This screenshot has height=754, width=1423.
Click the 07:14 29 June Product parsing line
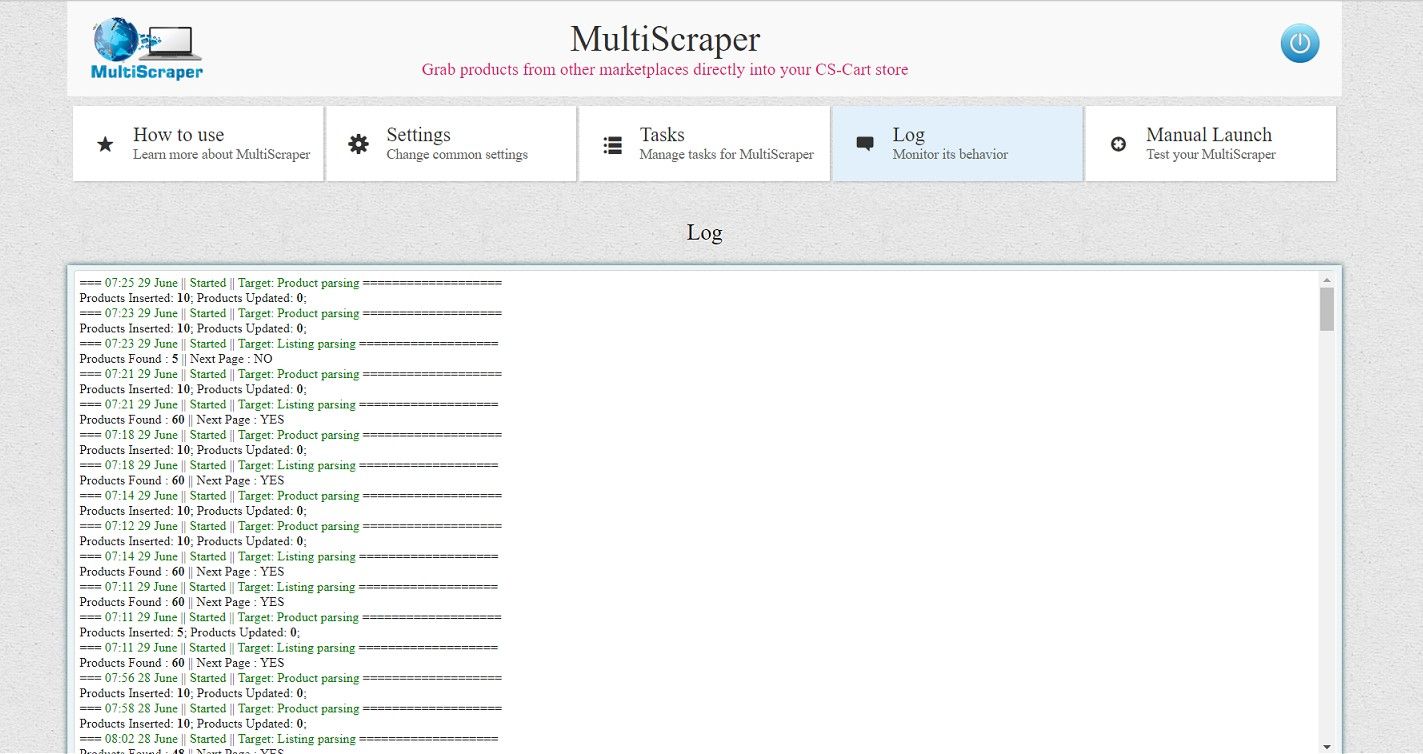pyautogui.click(x=291, y=496)
